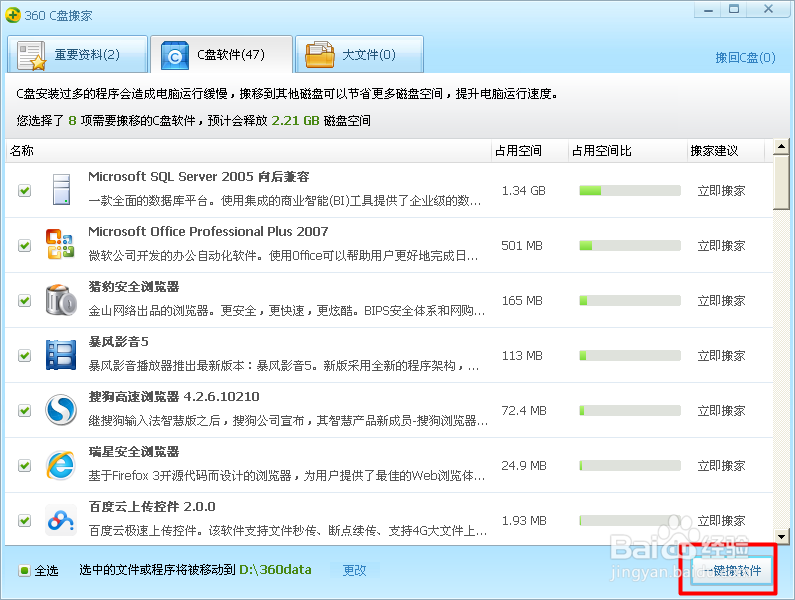Click the document-with-star icon on 重要资料 tab
Image resolution: width=795 pixels, height=600 pixels.
point(31,56)
